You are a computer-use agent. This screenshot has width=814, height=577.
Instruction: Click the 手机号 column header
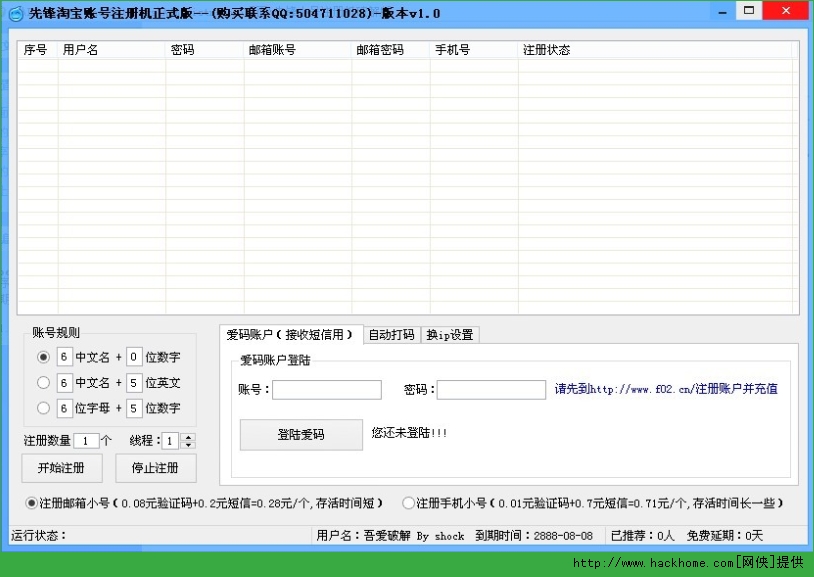[x=473, y=50]
